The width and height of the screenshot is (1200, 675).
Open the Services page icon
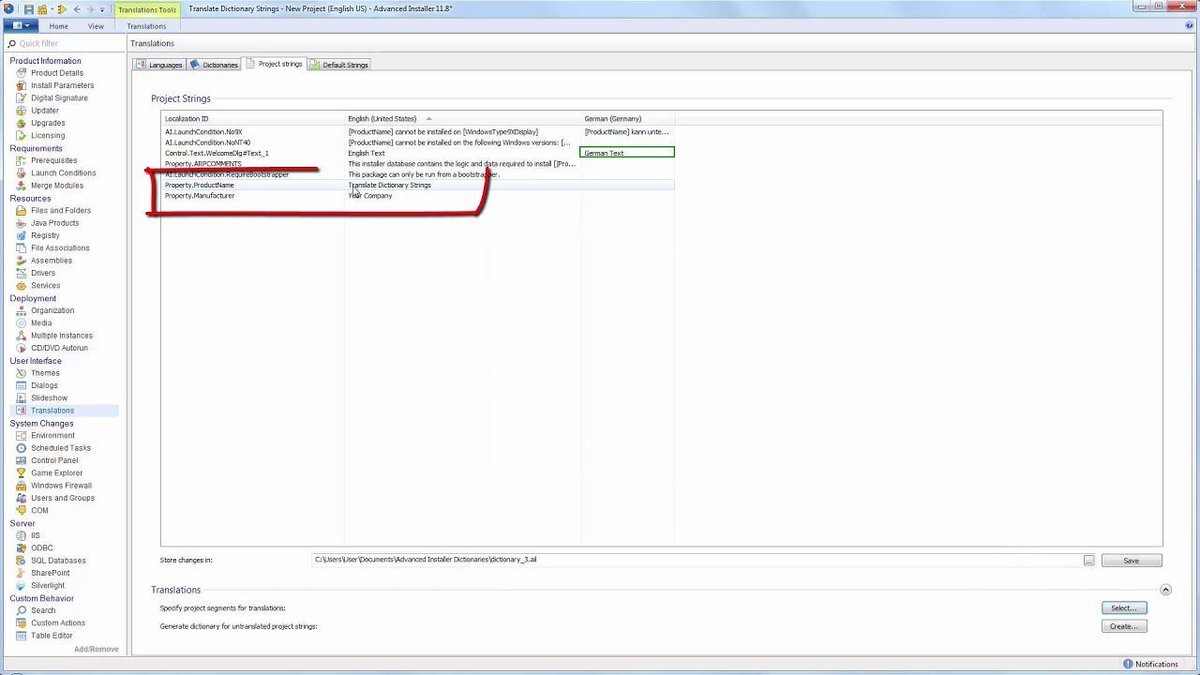[x=22, y=286]
